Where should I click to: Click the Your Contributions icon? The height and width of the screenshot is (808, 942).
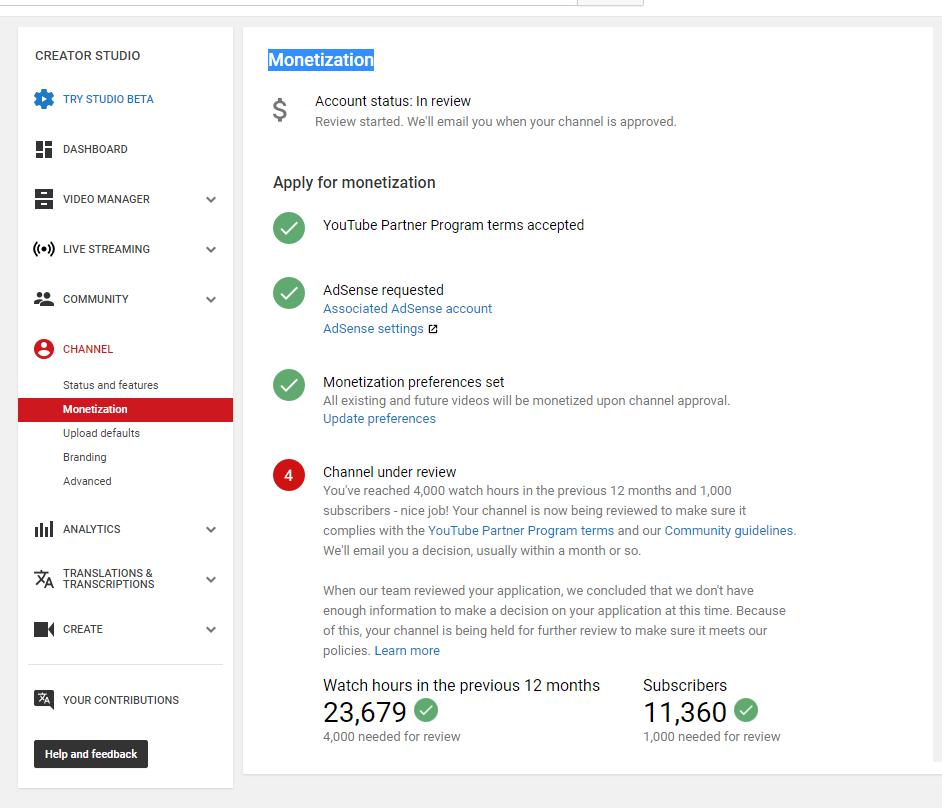tap(44, 699)
